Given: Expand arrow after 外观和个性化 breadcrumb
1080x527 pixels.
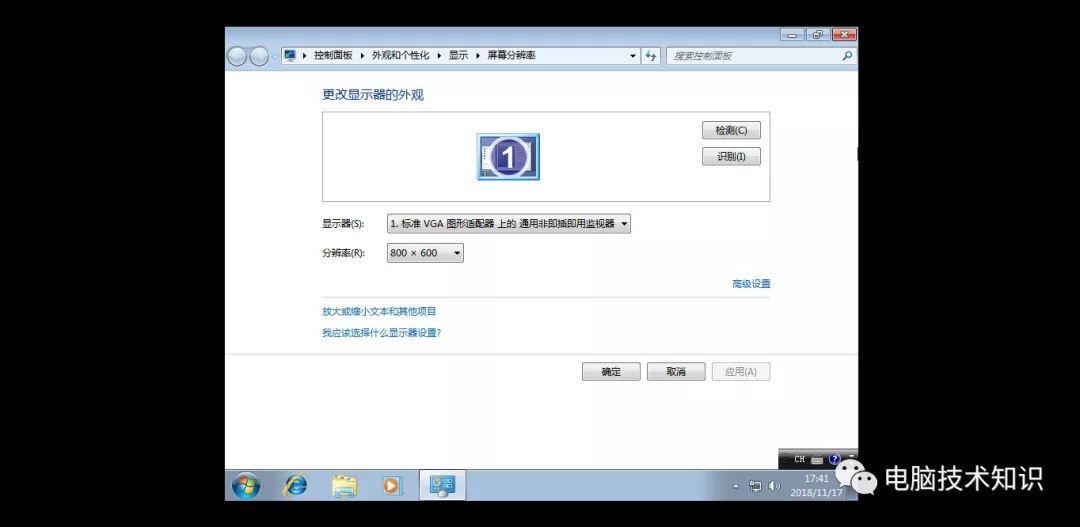Looking at the screenshot, I should coord(439,56).
